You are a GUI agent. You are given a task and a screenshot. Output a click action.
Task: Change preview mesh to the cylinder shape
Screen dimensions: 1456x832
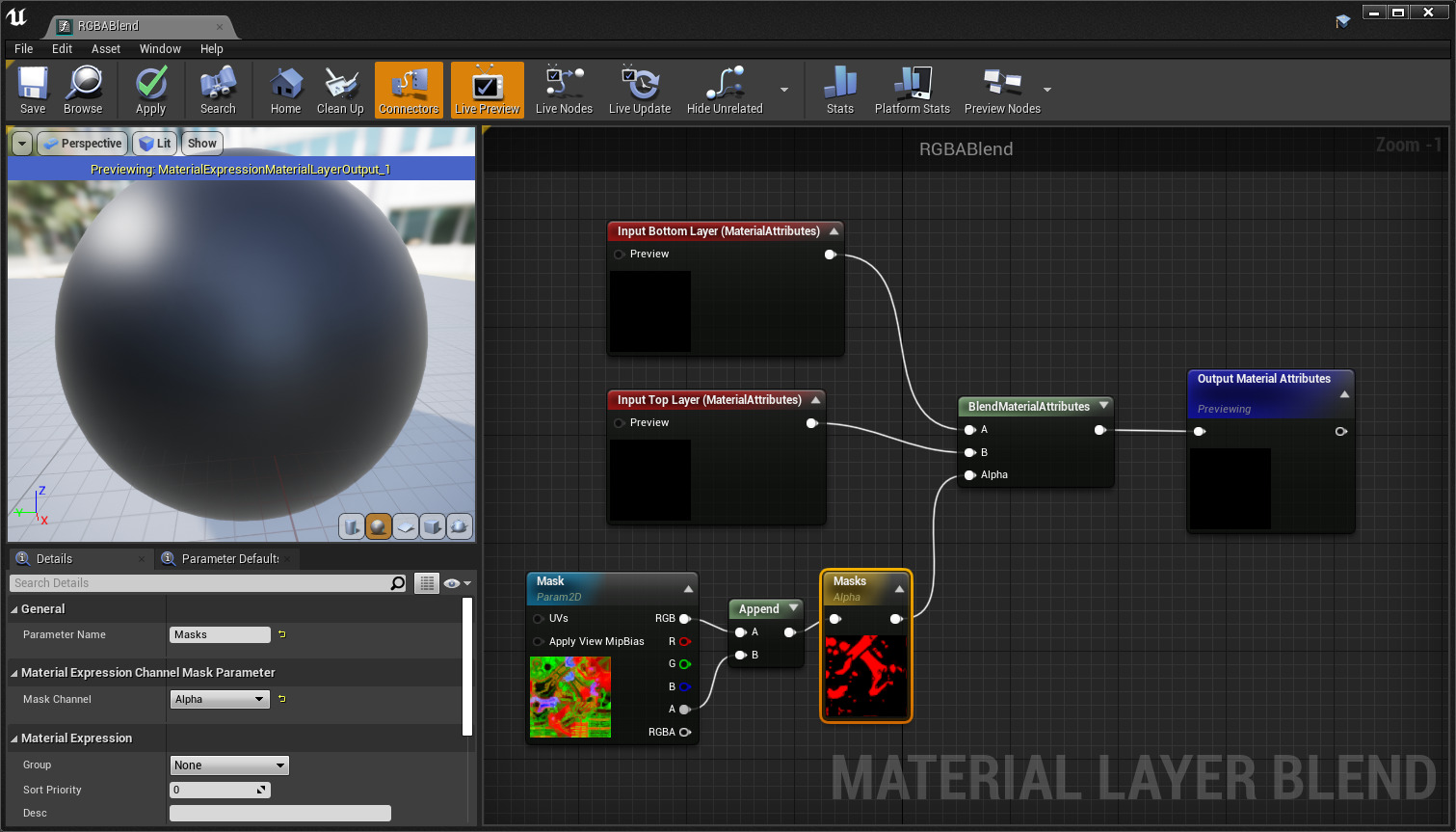(x=352, y=526)
